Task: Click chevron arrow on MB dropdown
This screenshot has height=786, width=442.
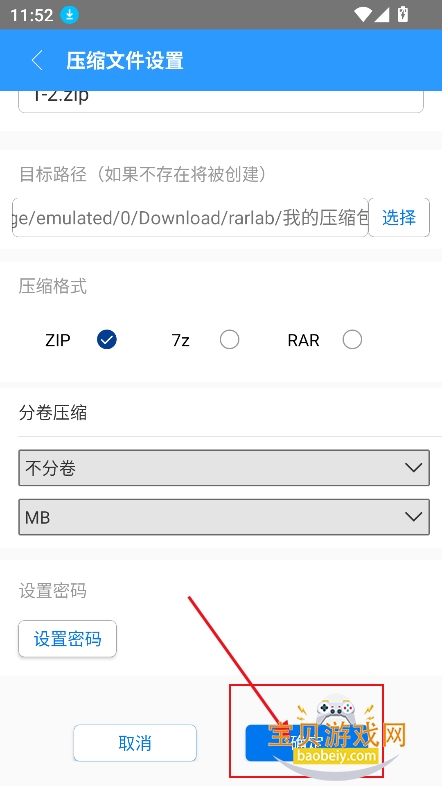Action: pos(413,517)
